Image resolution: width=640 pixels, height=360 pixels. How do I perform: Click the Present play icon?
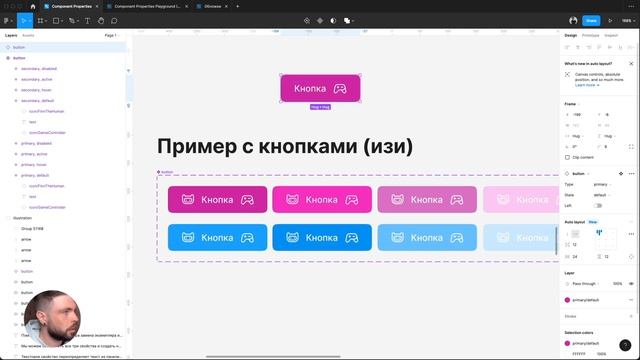[610, 21]
